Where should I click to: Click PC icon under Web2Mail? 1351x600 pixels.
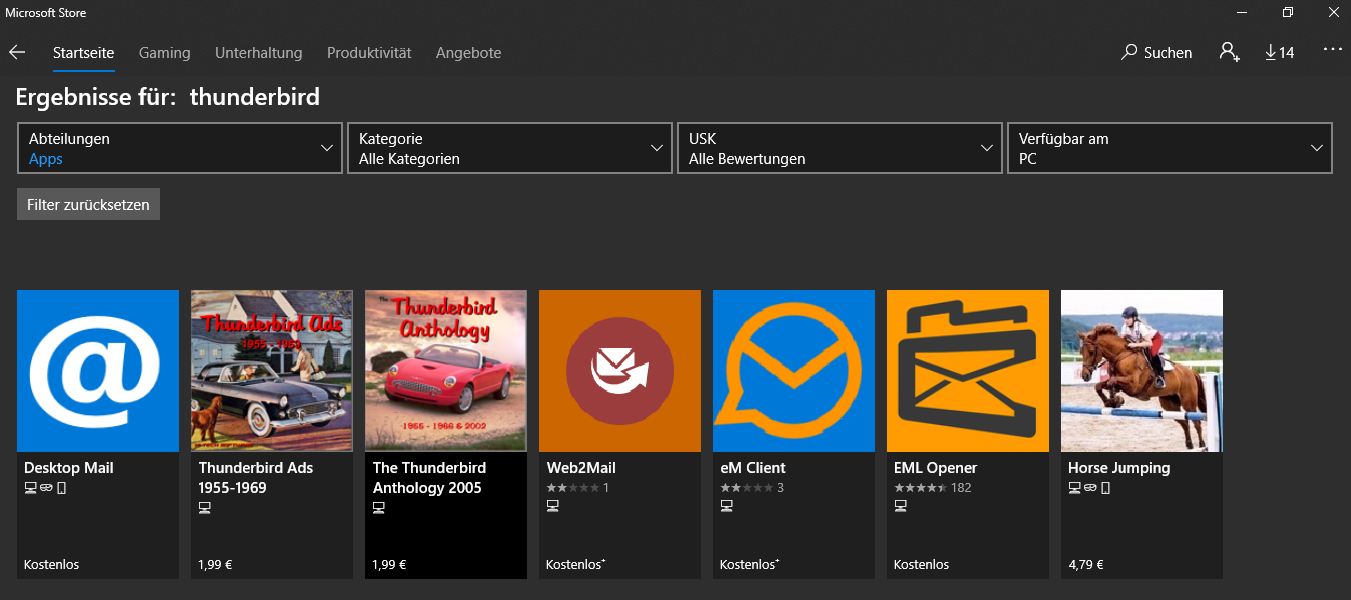553,507
